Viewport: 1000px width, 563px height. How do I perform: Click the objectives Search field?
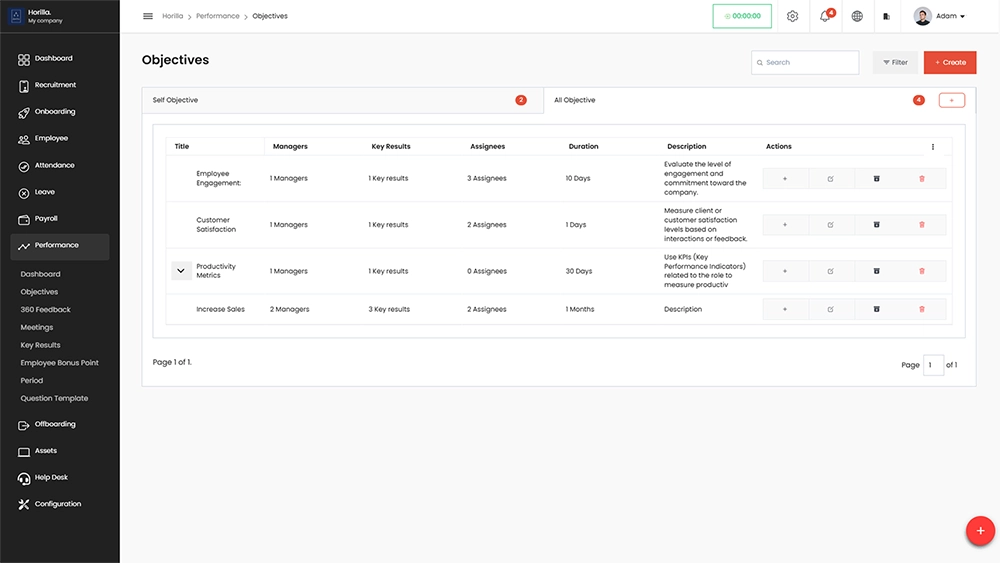coord(805,62)
